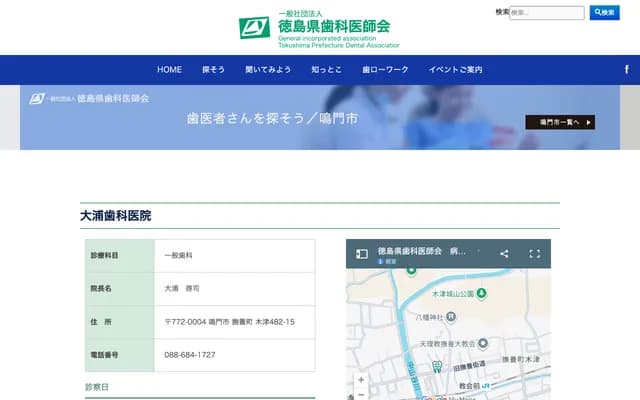
Task: Click the Tokushima Dental Association logo
Action: (x=319, y=28)
